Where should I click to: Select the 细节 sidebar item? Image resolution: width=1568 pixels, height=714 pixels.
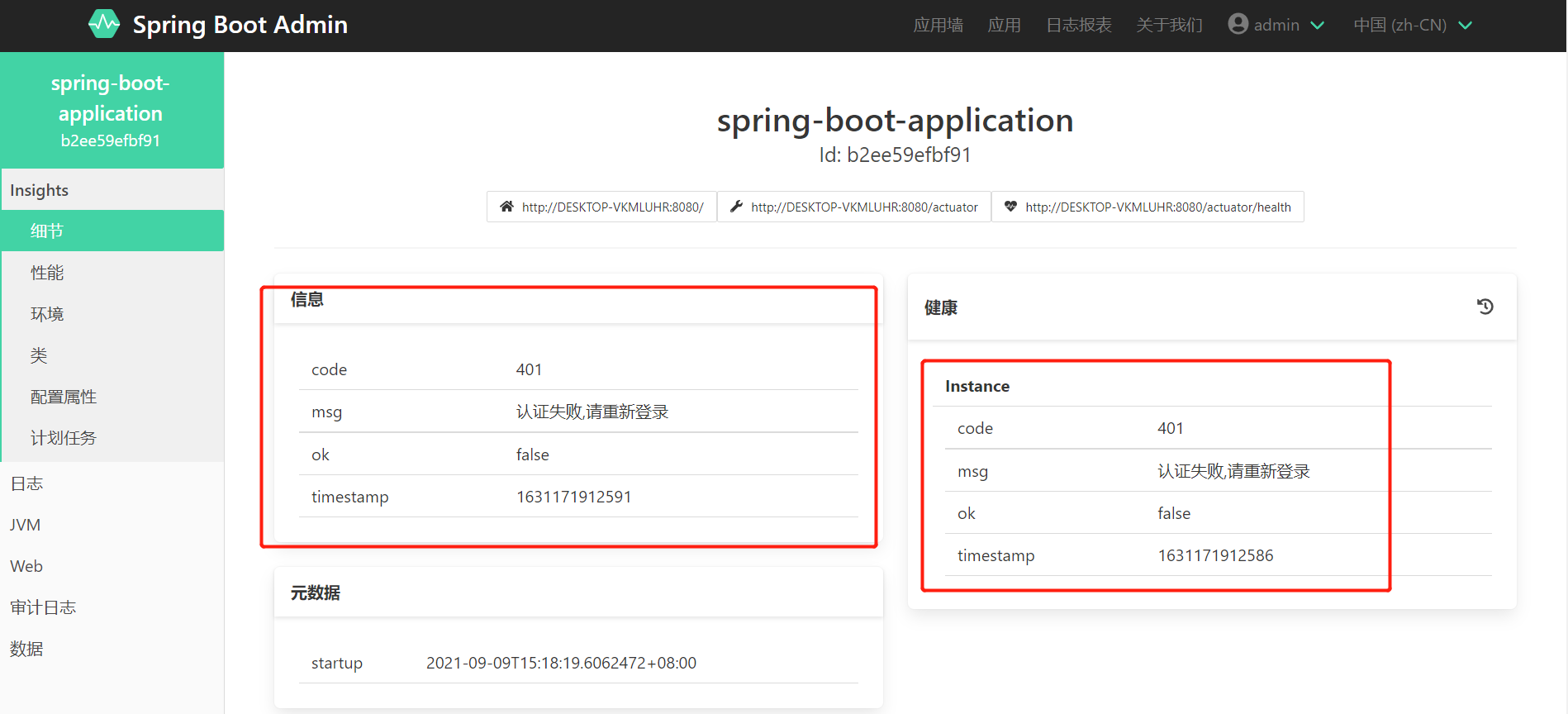click(112, 231)
